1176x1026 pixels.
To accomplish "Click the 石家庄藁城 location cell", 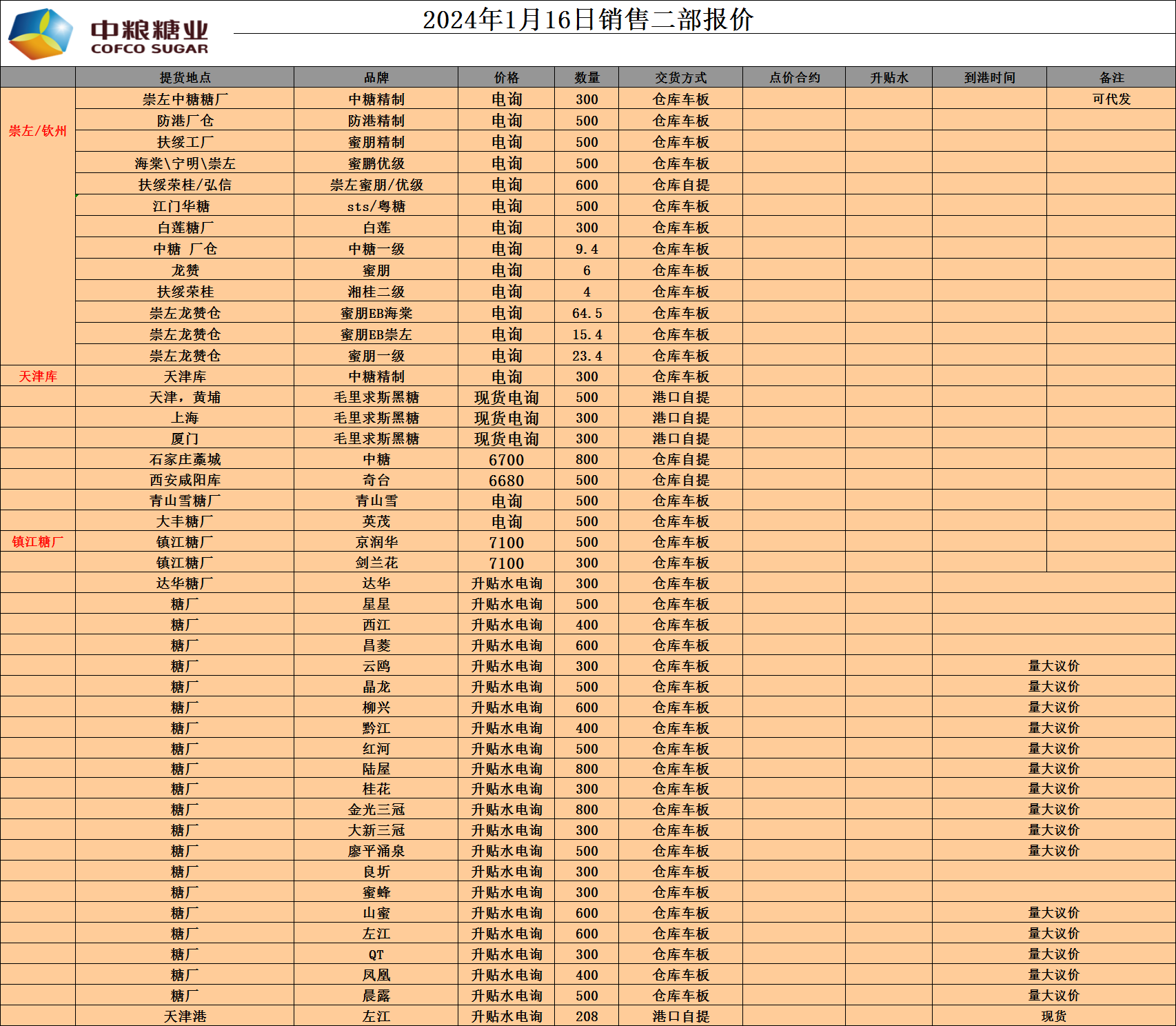I will point(185,460).
